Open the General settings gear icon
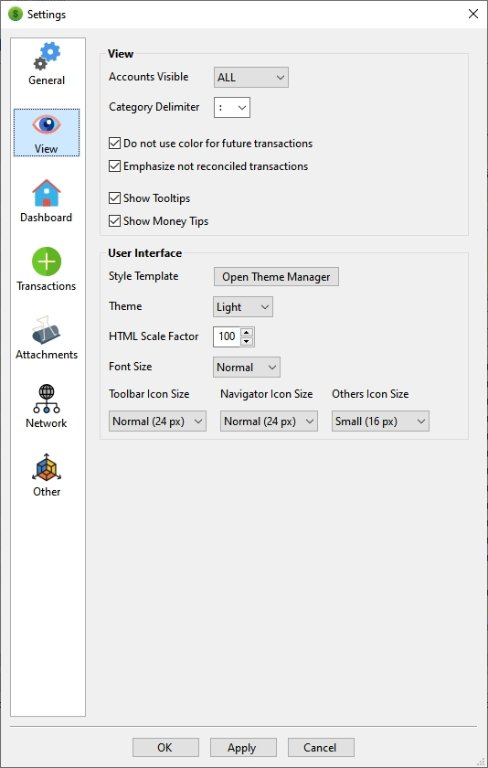Viewport: 488px width, 768px height. point(47,56)
